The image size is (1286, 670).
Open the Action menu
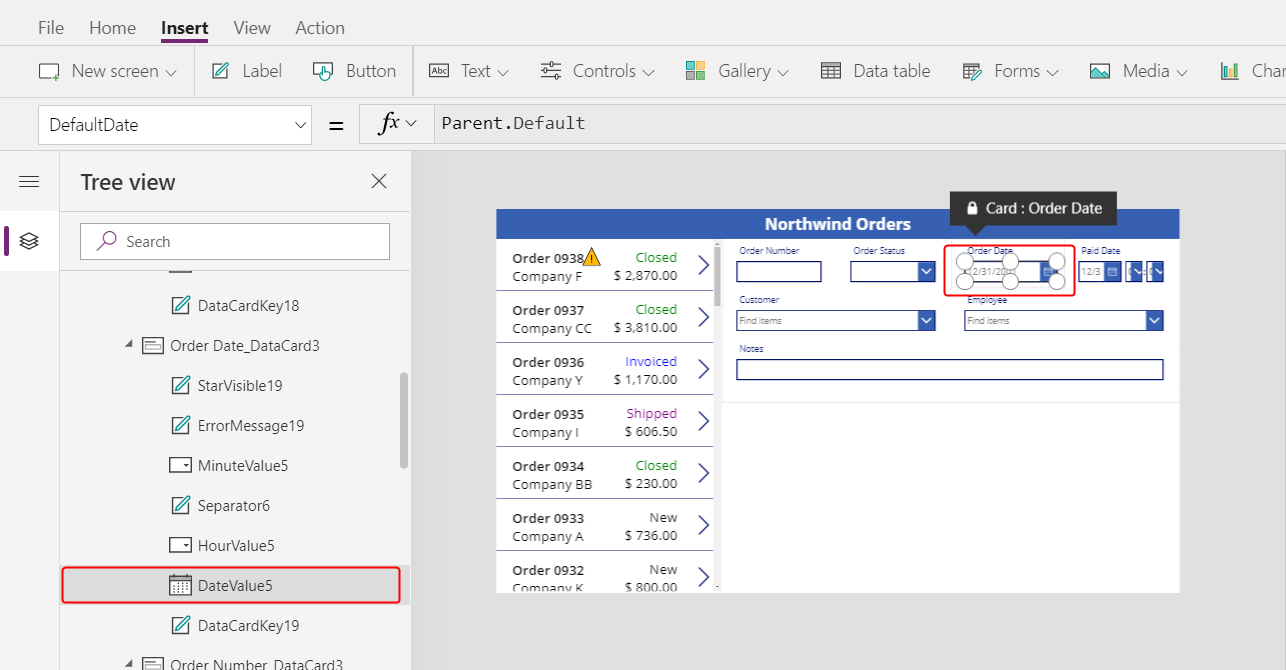click(x=319, y=27)
